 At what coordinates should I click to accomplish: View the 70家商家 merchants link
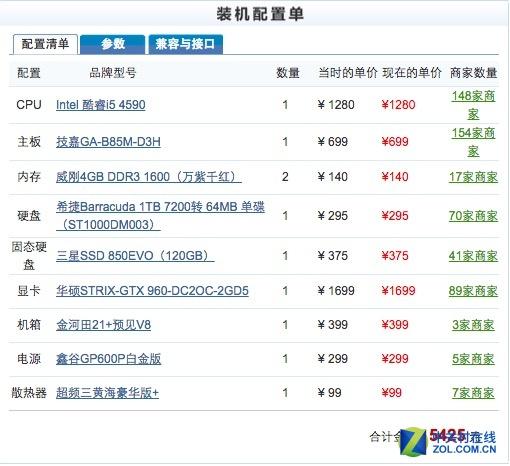[x=473, y=216]
